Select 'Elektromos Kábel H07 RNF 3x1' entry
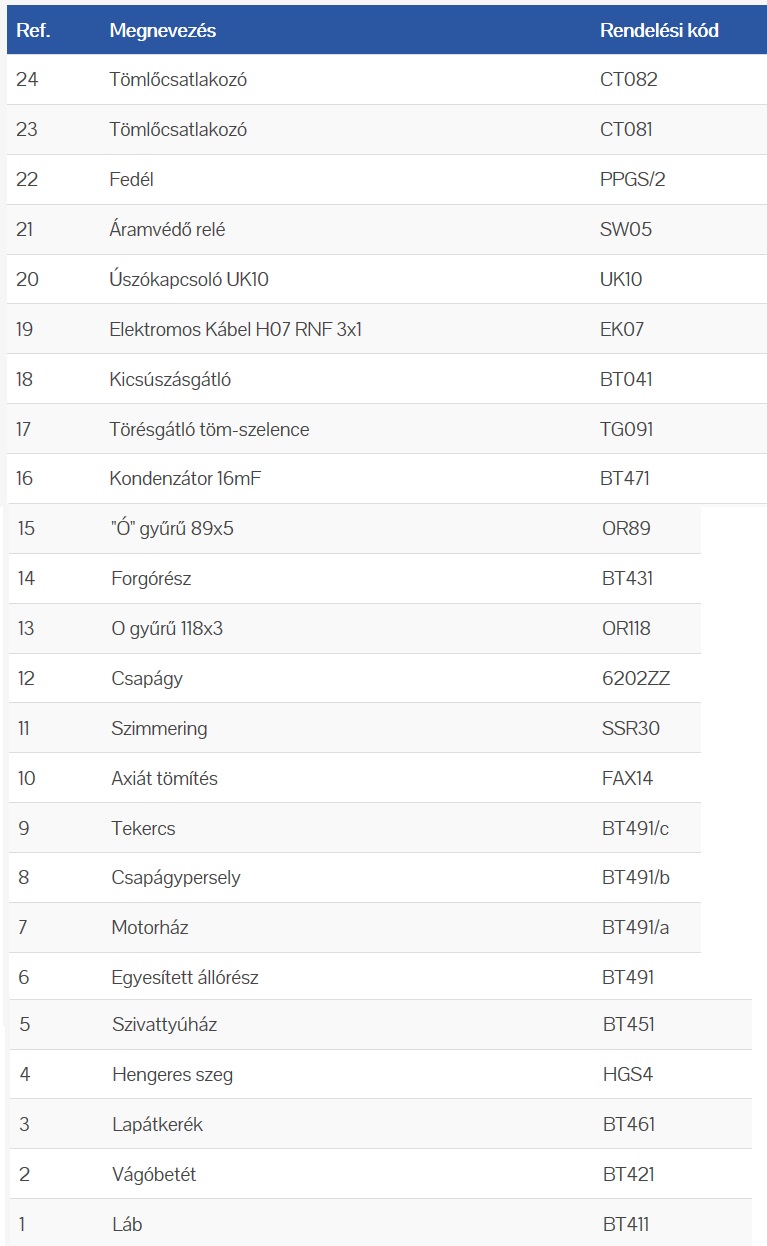This screenshot has width=767, height=1246. pyautogui.click(x=235, y=329)
